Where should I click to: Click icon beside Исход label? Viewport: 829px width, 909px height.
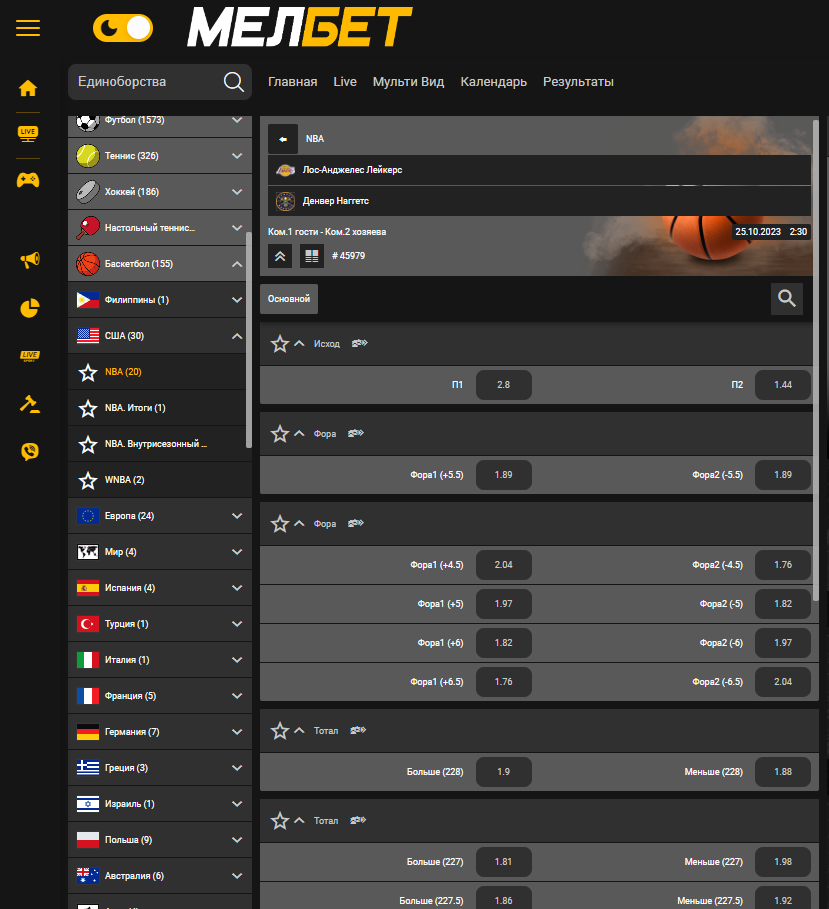point(359,343)
